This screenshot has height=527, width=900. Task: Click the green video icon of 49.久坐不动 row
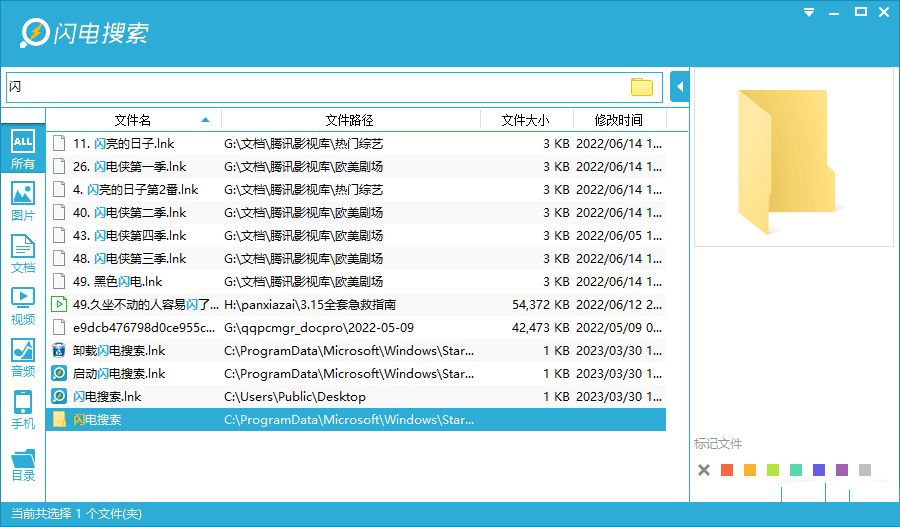tap(59, 304)
